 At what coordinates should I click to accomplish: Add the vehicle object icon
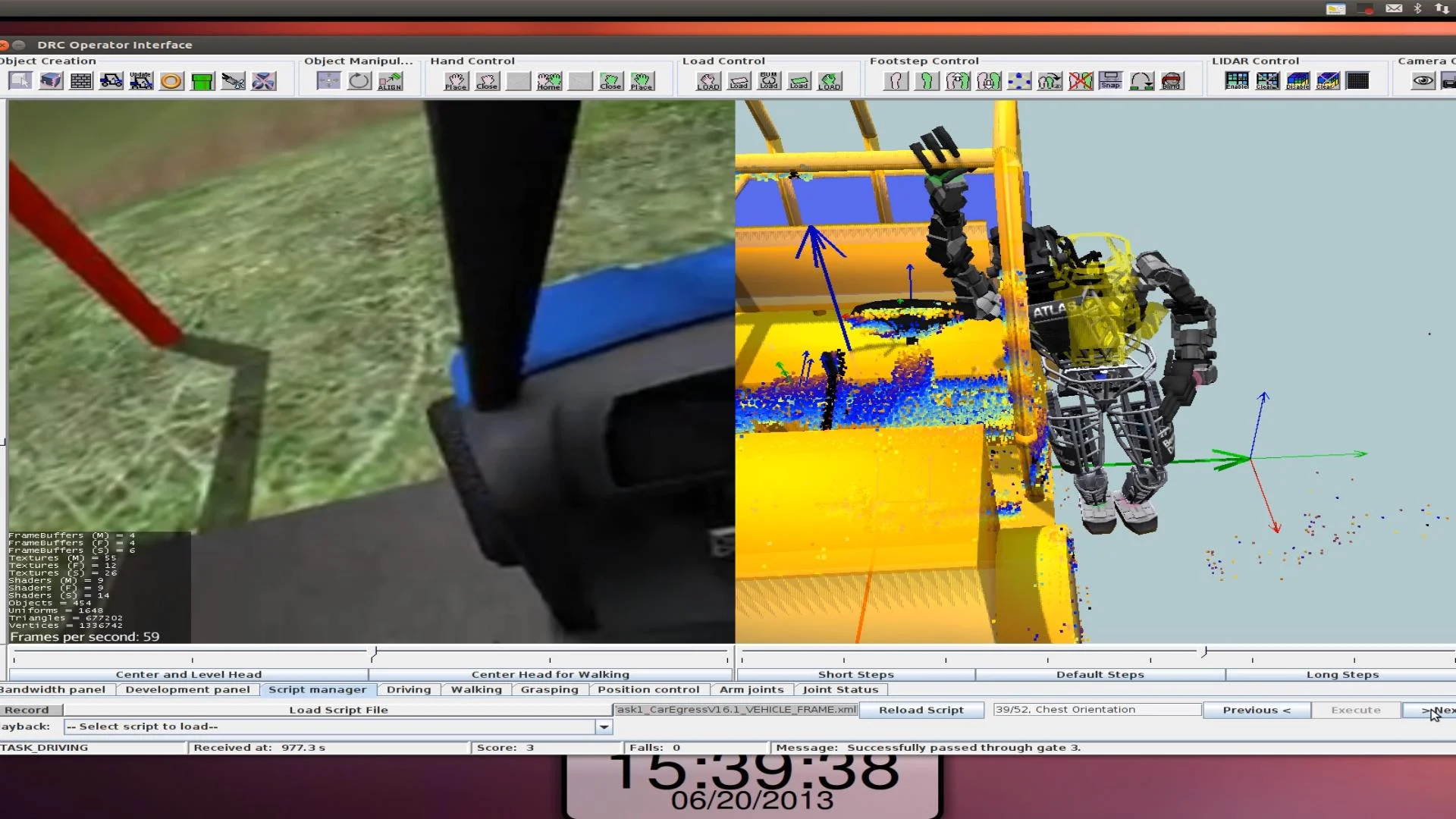click(111, 80)
